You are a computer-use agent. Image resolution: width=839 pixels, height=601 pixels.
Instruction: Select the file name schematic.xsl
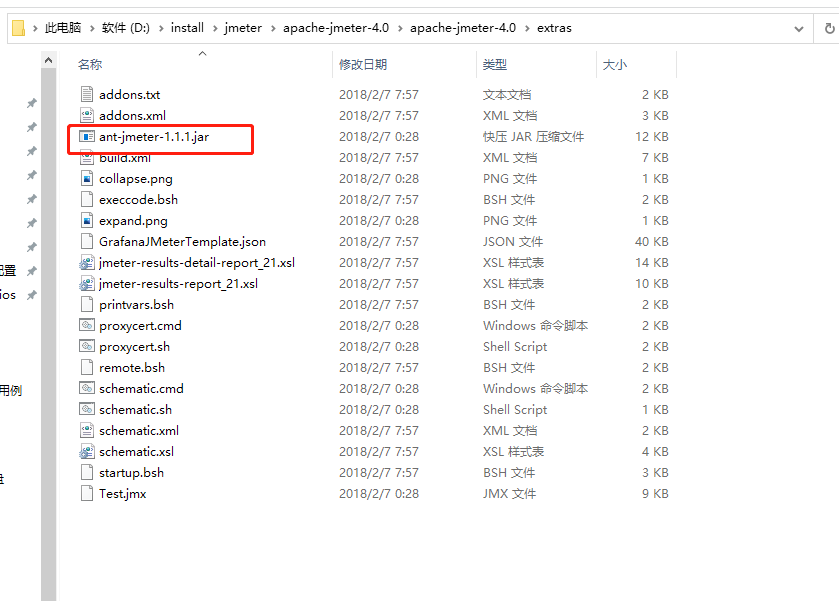tap(136, 452)
